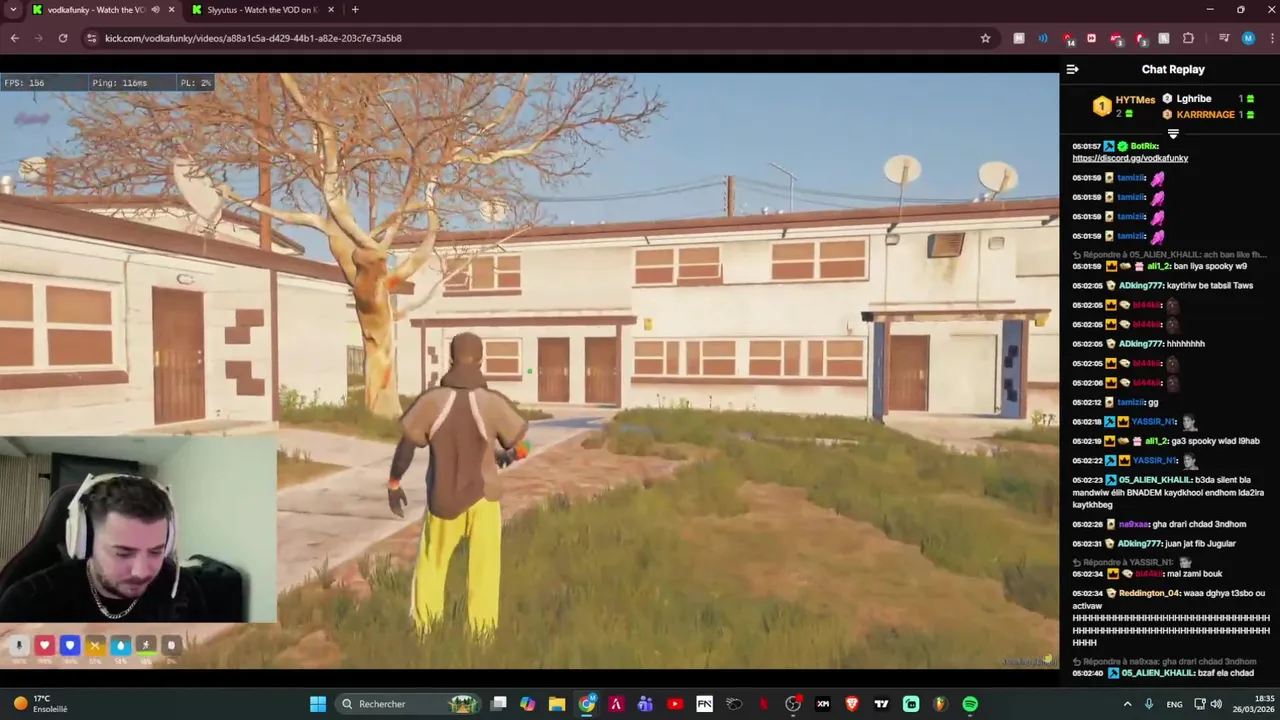Open the weather widget showing 17°C

coord(40,704)
